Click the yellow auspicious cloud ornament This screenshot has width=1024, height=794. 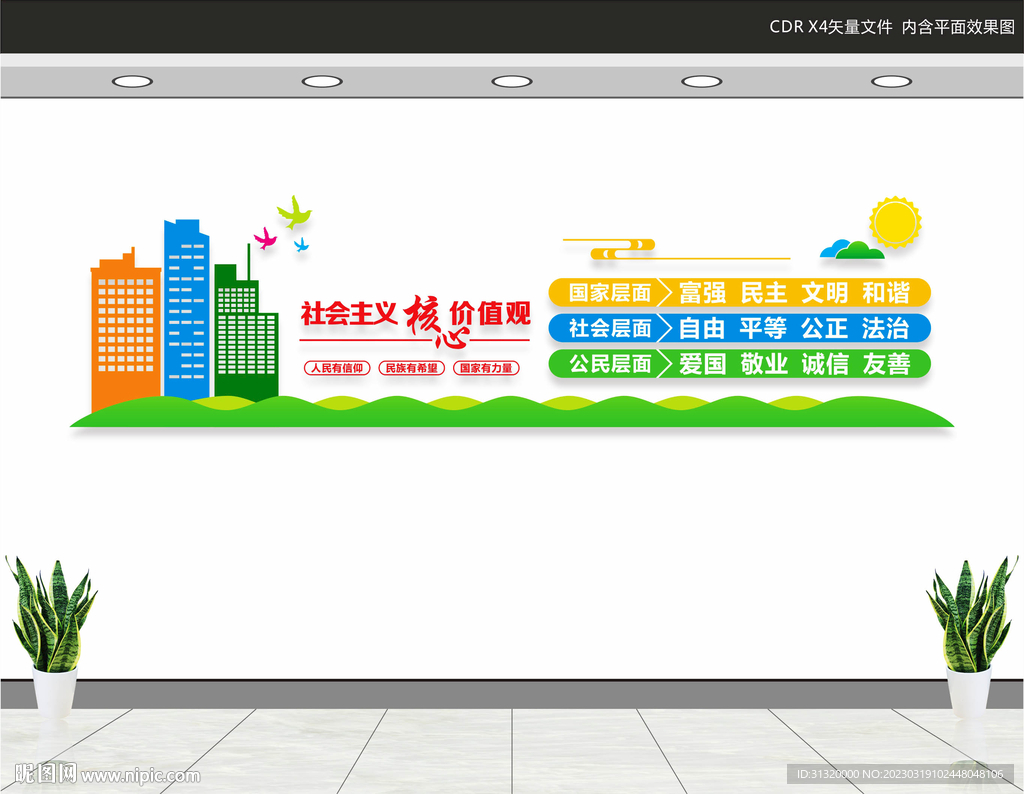pyautogui.click(x=676, y=249)
